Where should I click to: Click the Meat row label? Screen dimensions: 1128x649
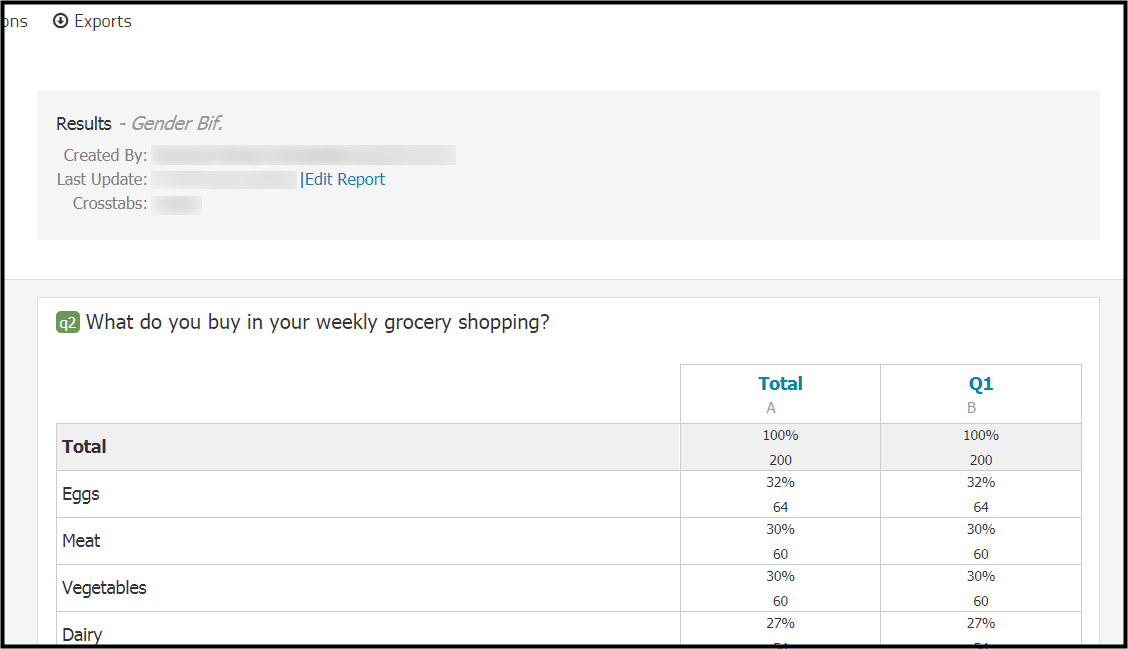pyautogui.click(x=81, y=541)
